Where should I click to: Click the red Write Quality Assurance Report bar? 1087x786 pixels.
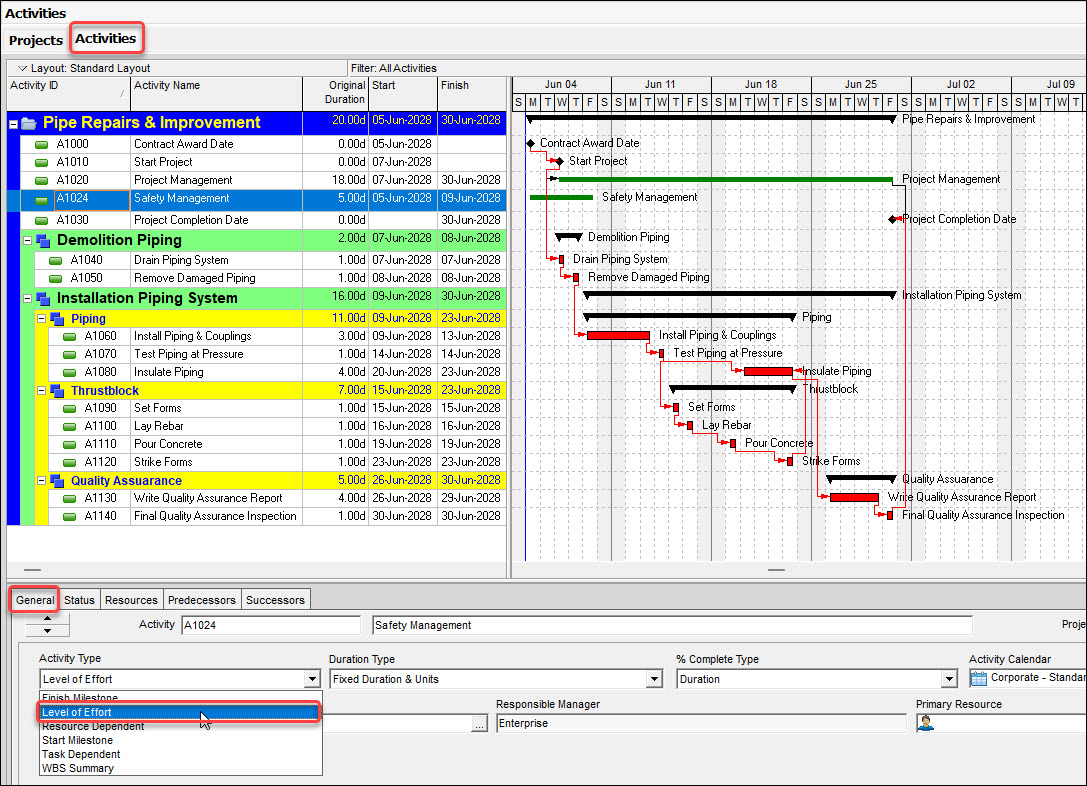click(x=854, y=497)
